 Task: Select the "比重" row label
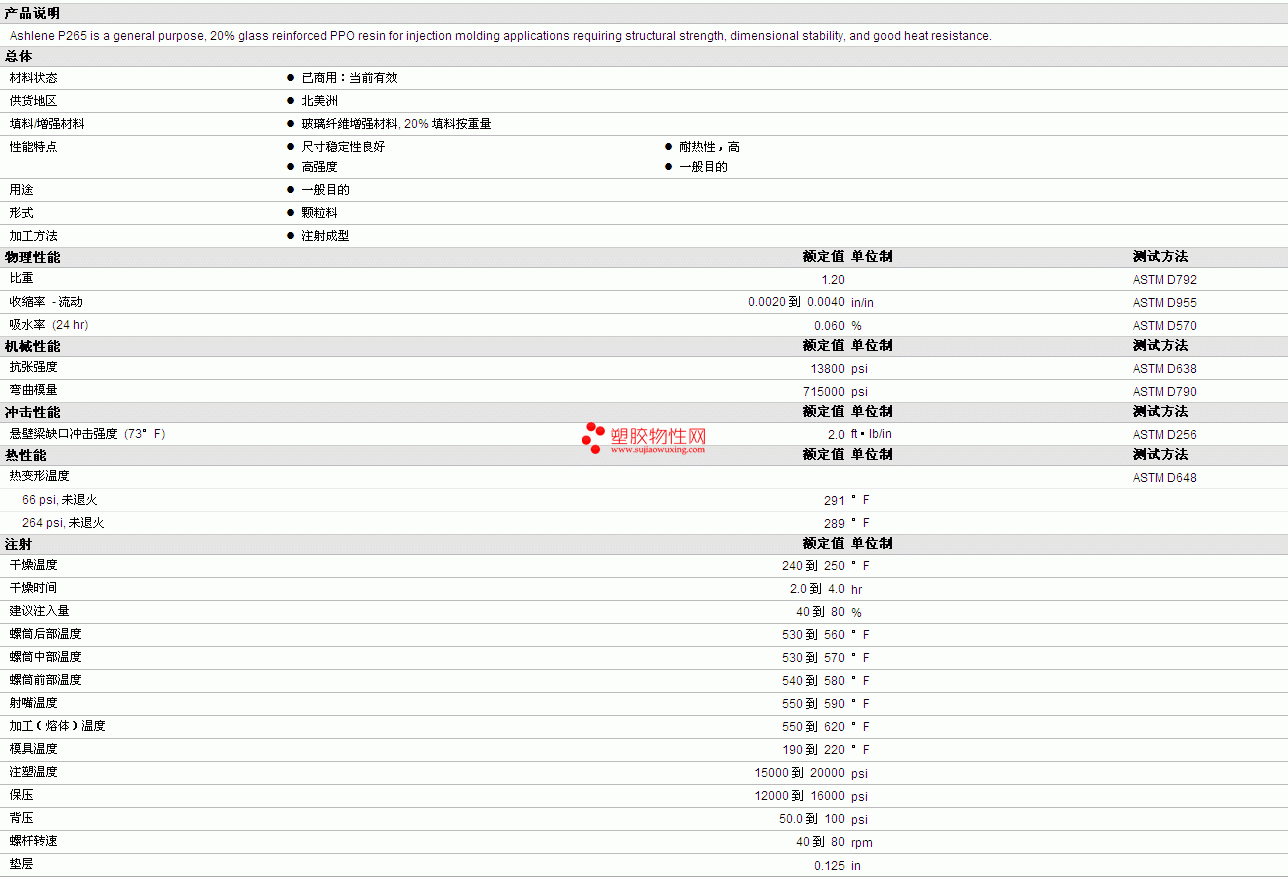tap(22, 279)
